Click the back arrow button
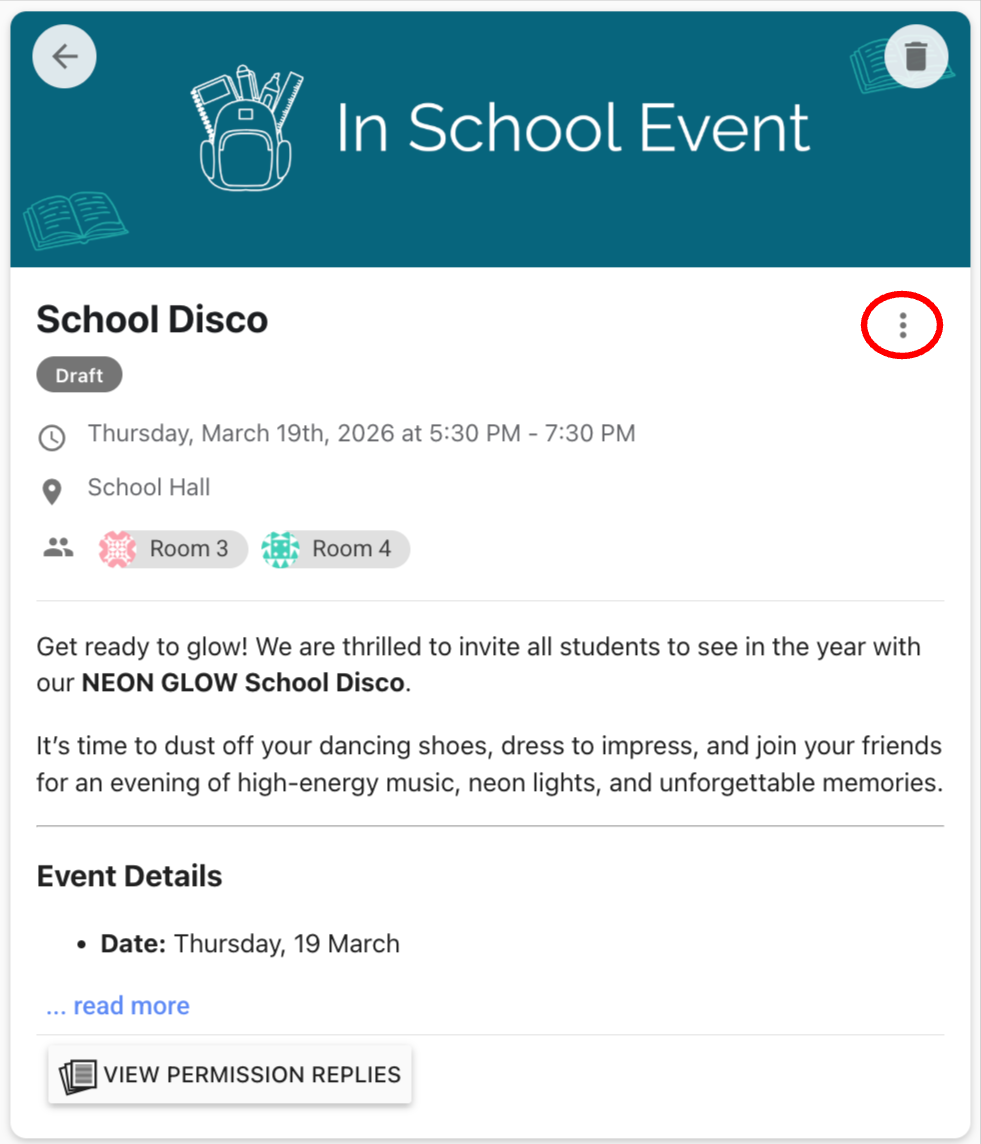The height and width of the screenshot is (1144, 981). tap(65, 56)
